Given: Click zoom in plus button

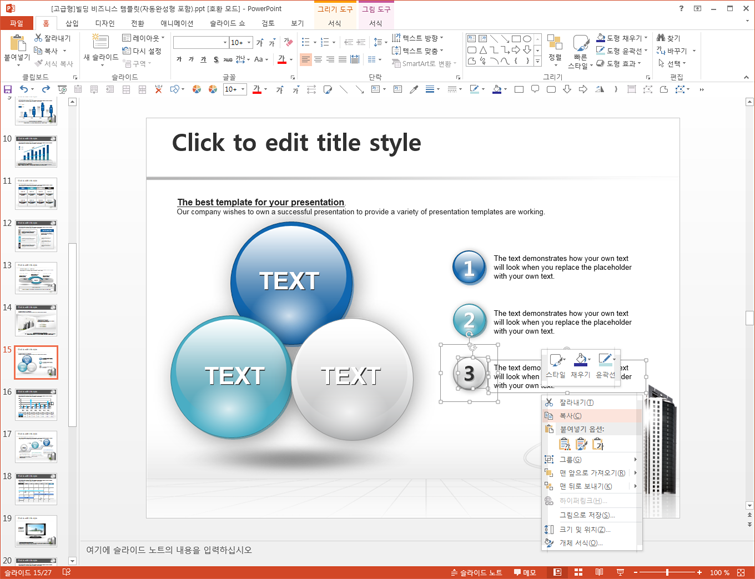Looking at the screenshot, I should coord(699,572).
